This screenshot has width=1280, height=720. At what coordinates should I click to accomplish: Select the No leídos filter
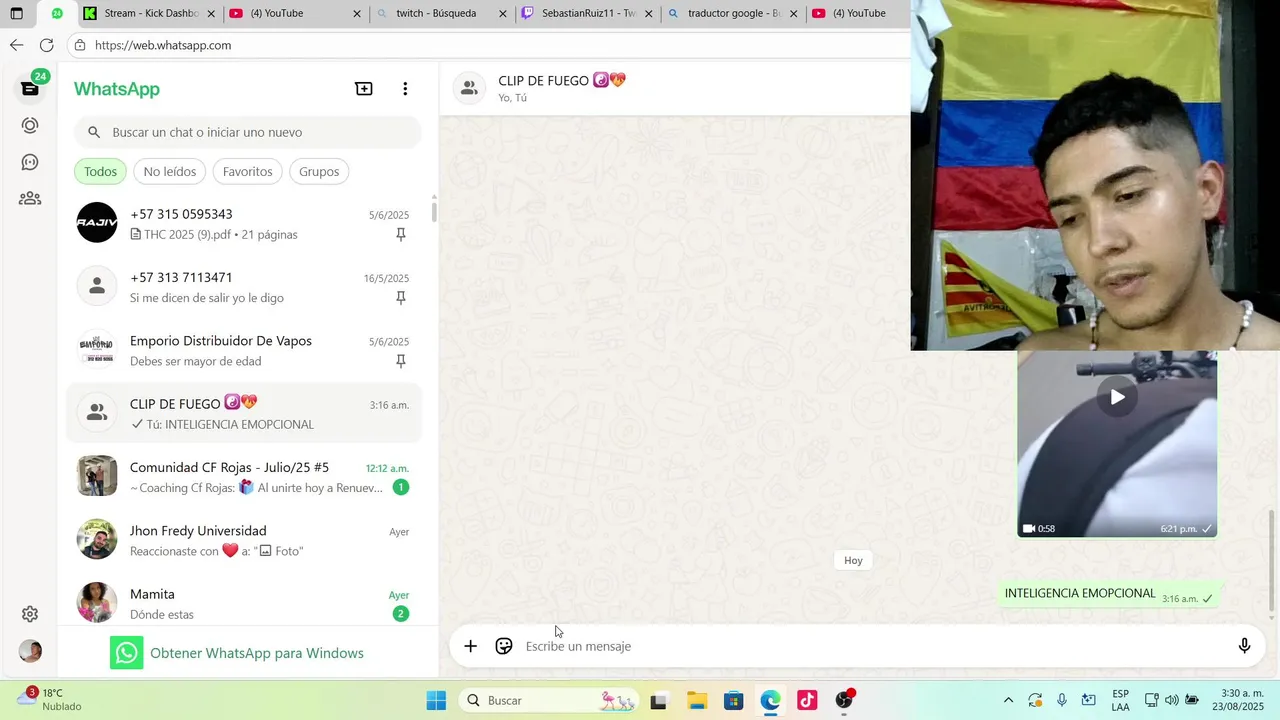170,171
